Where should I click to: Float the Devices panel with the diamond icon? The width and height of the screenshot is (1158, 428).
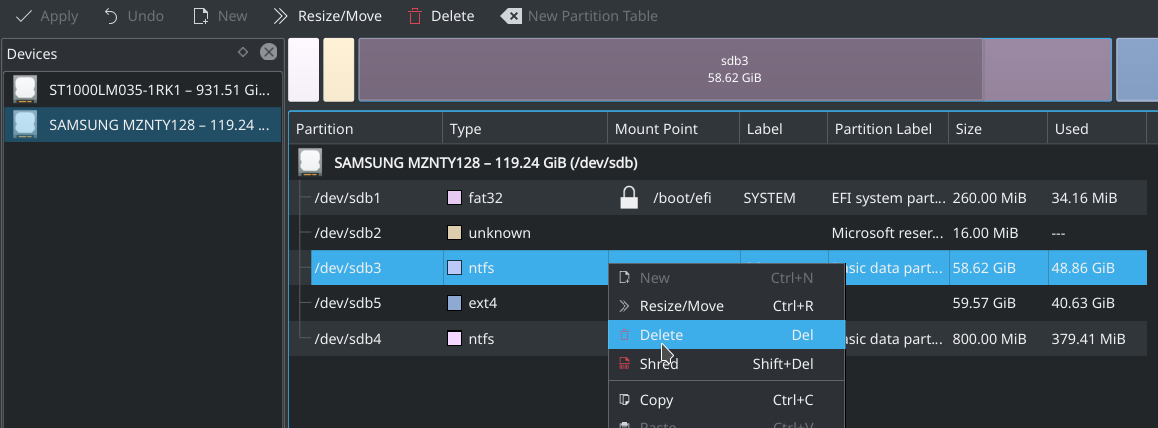point(243,52)
